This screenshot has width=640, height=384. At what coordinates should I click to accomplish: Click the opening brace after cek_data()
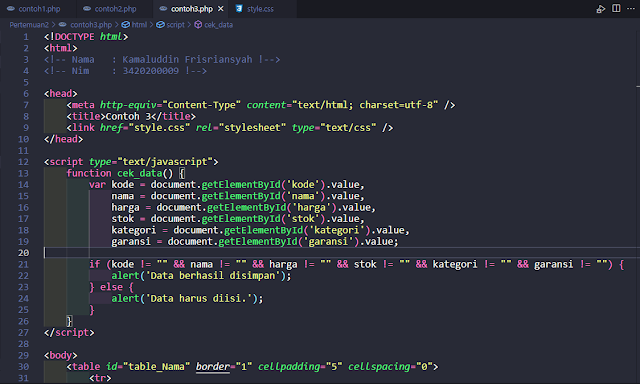182,173
